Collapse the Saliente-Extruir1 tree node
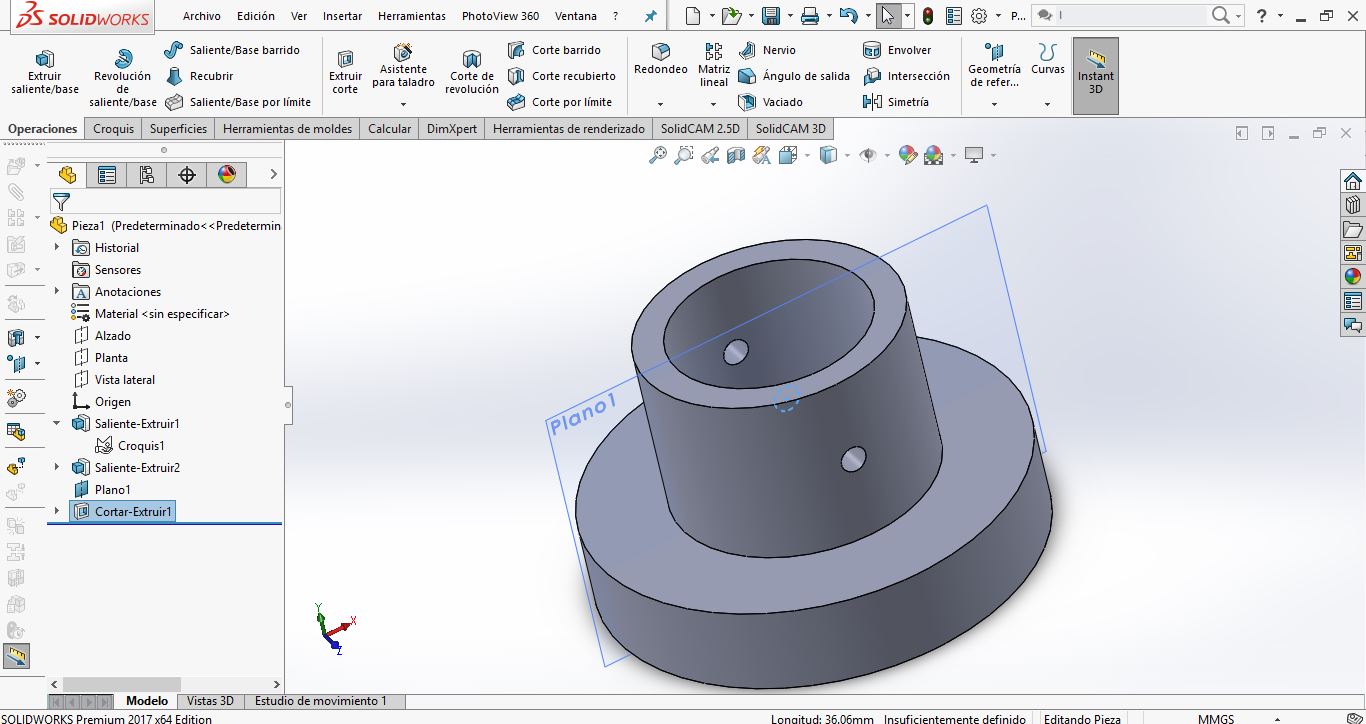The height and width of the screenshot is (724, 1366). coord(57,423)
